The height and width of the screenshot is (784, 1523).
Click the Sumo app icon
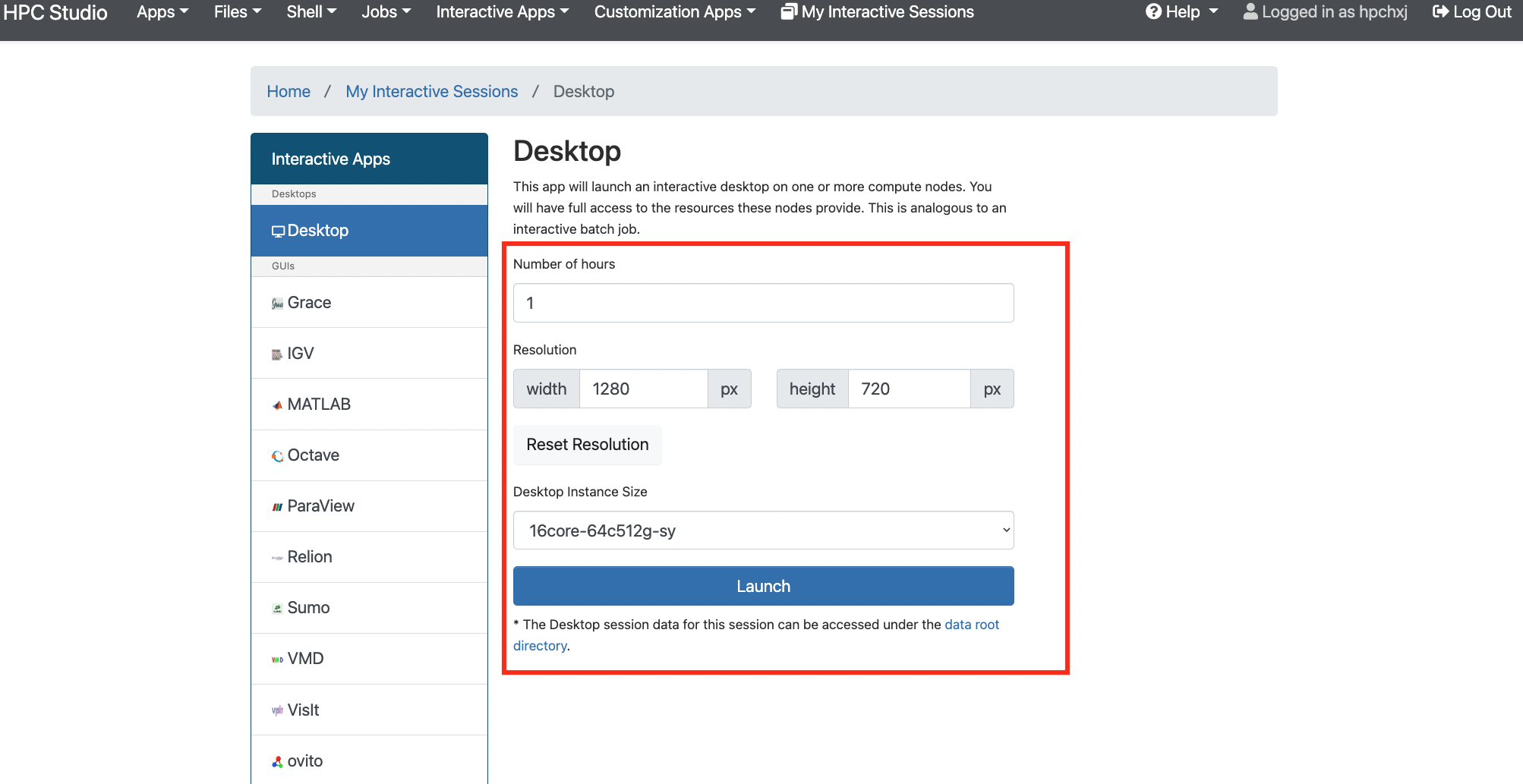tap(277, 609)
